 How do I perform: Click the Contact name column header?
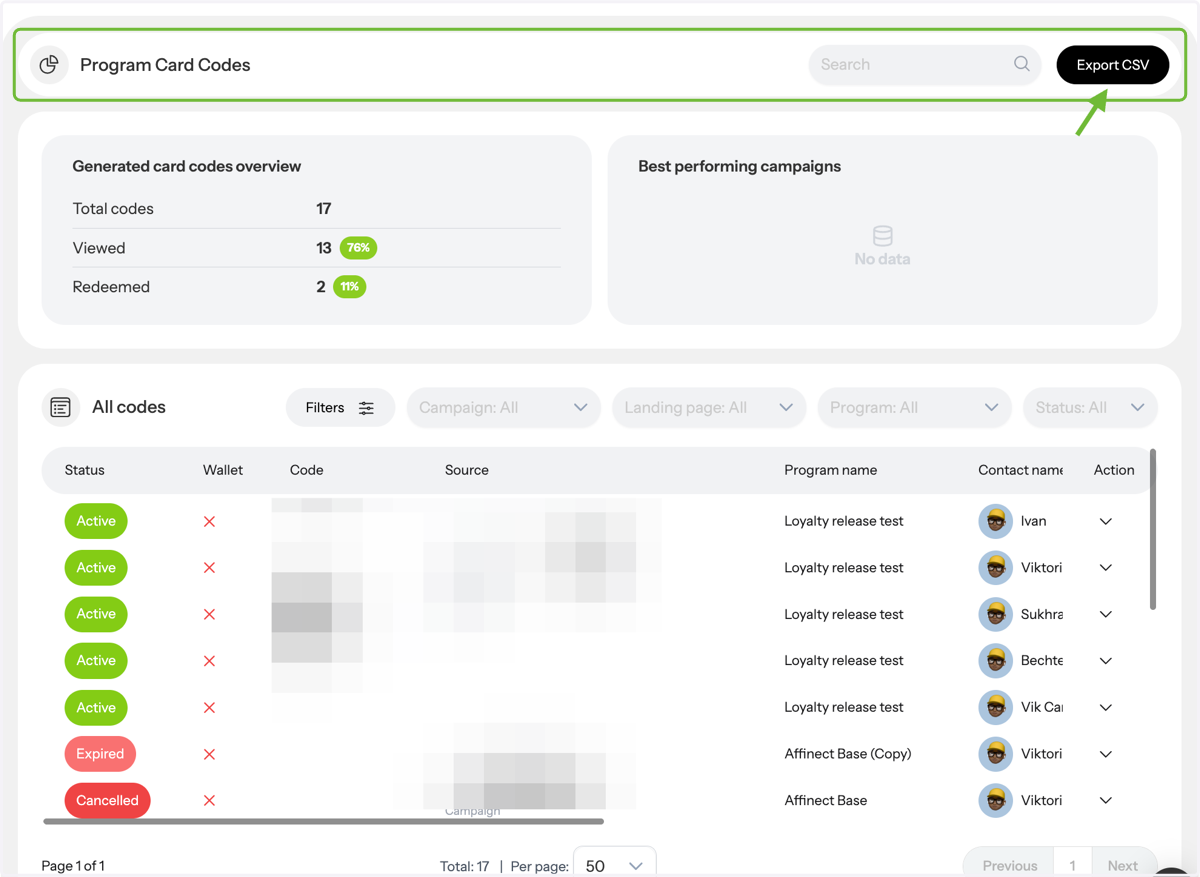coord(1020,470)
